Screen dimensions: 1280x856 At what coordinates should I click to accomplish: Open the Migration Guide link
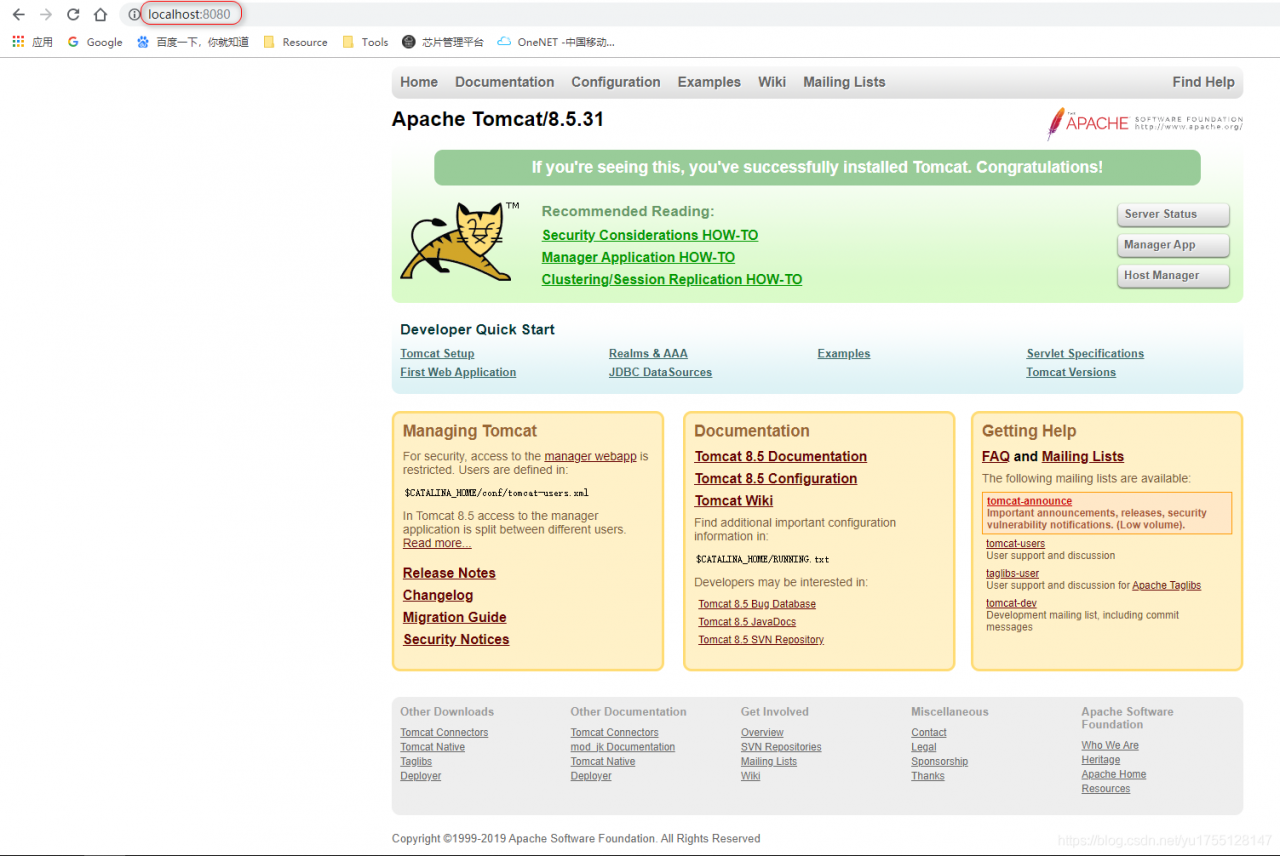click(454, 617)
